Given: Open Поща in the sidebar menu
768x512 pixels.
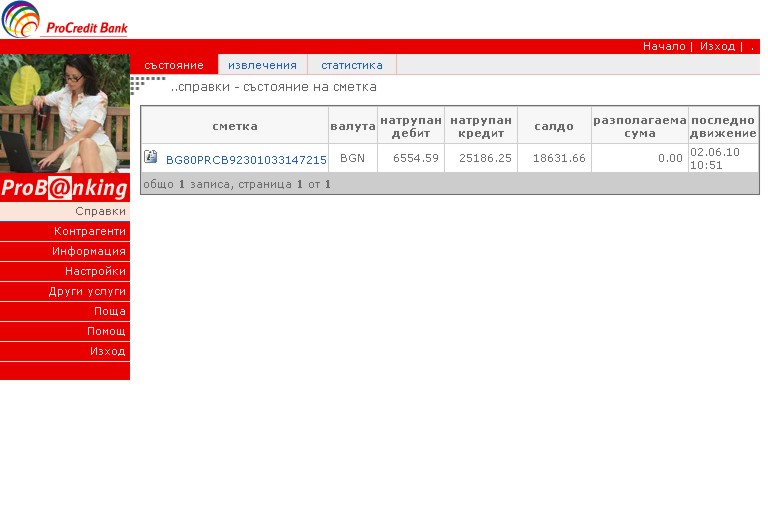Looking at the screenshot, I should [x=65, y=312].
